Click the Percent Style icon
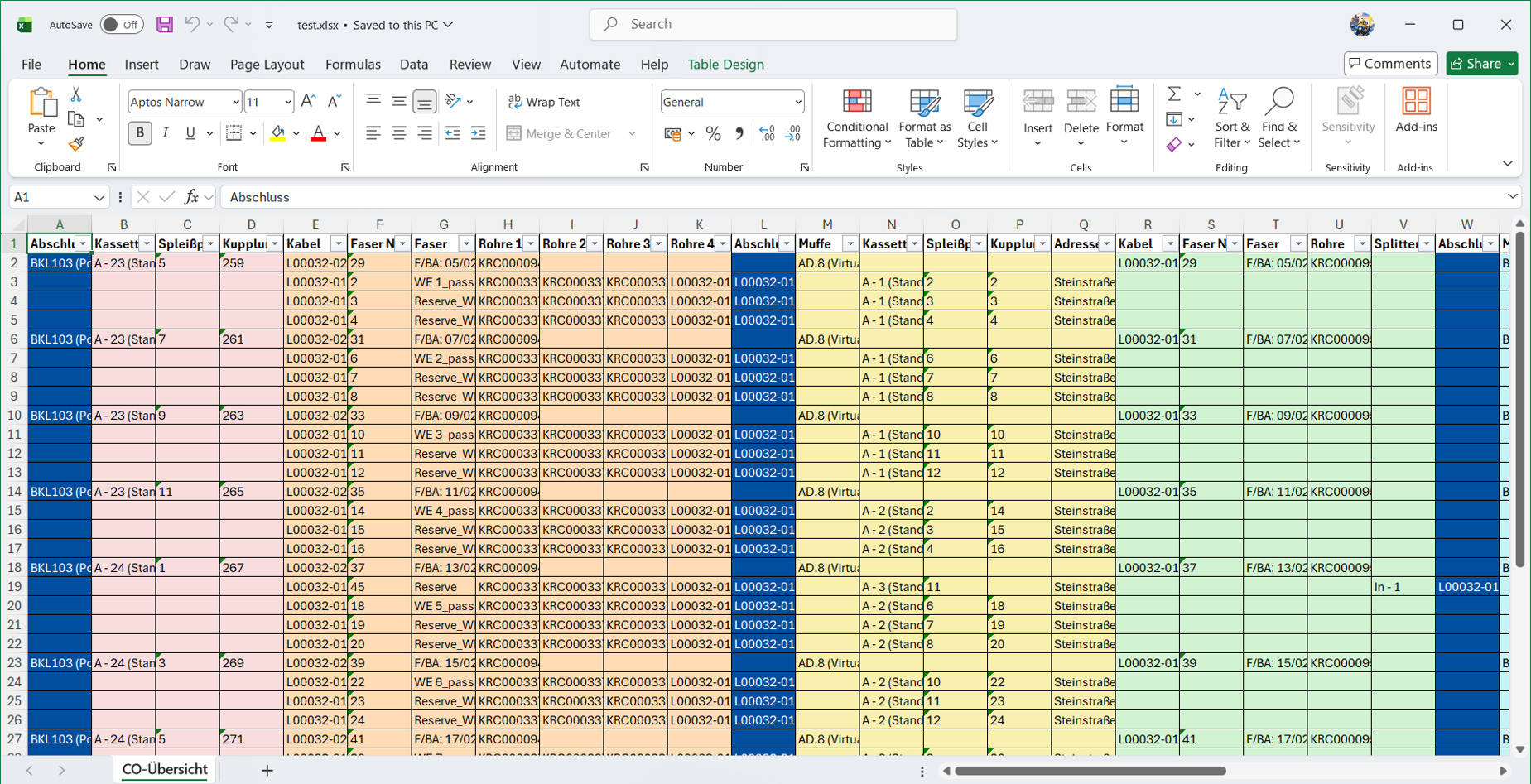 [x=713, y=133]
